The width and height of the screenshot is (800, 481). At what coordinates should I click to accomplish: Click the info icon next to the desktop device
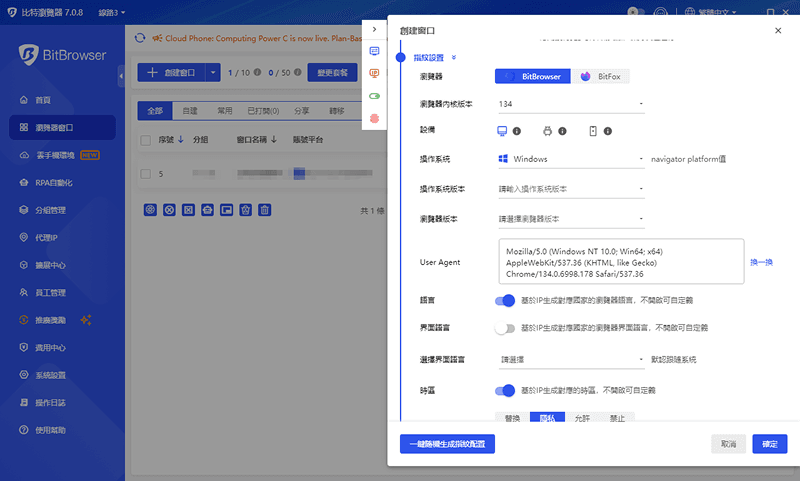click(x=517, y=131)
